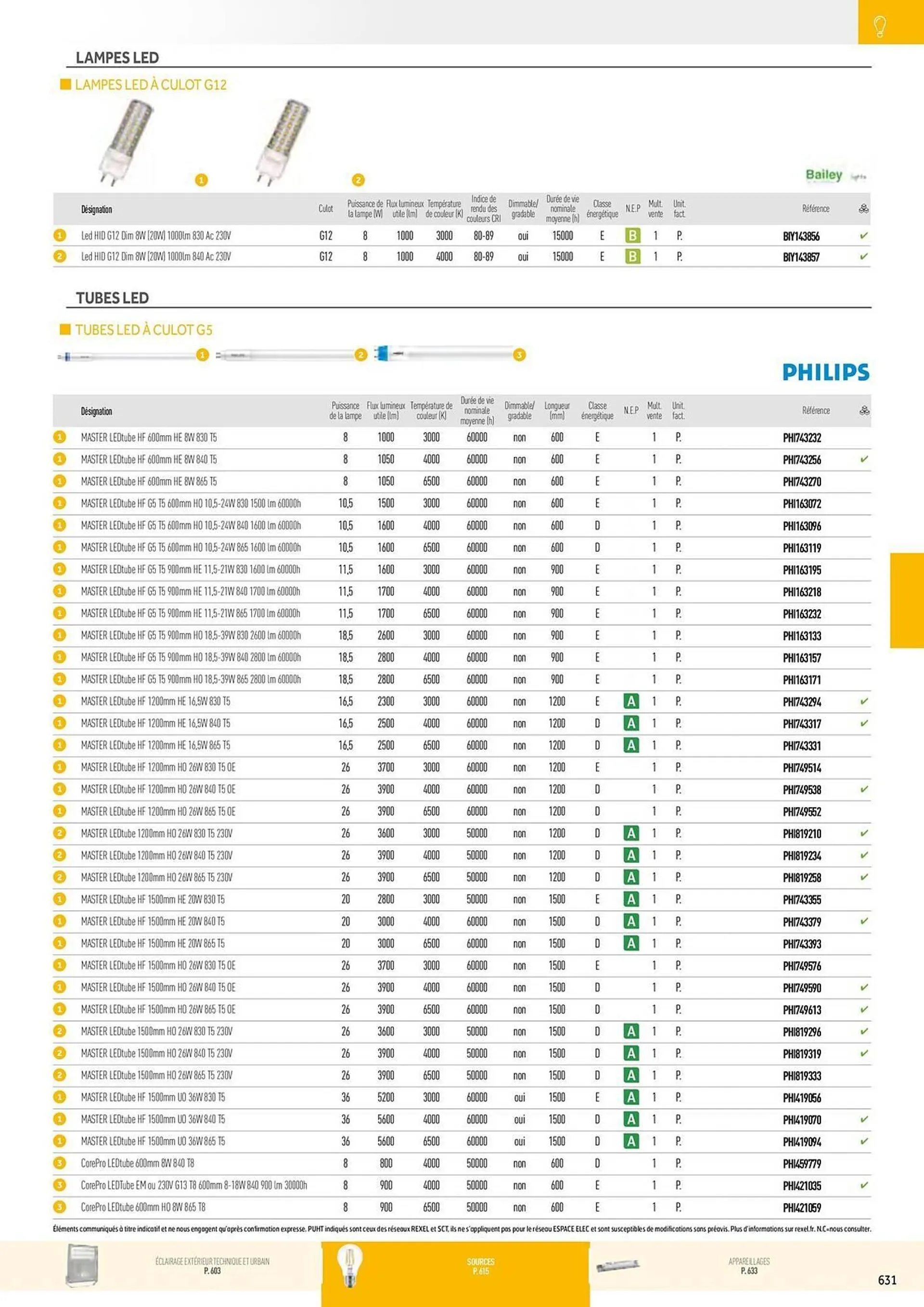This screenshot has height=1307, width=924.
Task: Click the green check mark in the PHI743256 row
Action: [864, 459]
